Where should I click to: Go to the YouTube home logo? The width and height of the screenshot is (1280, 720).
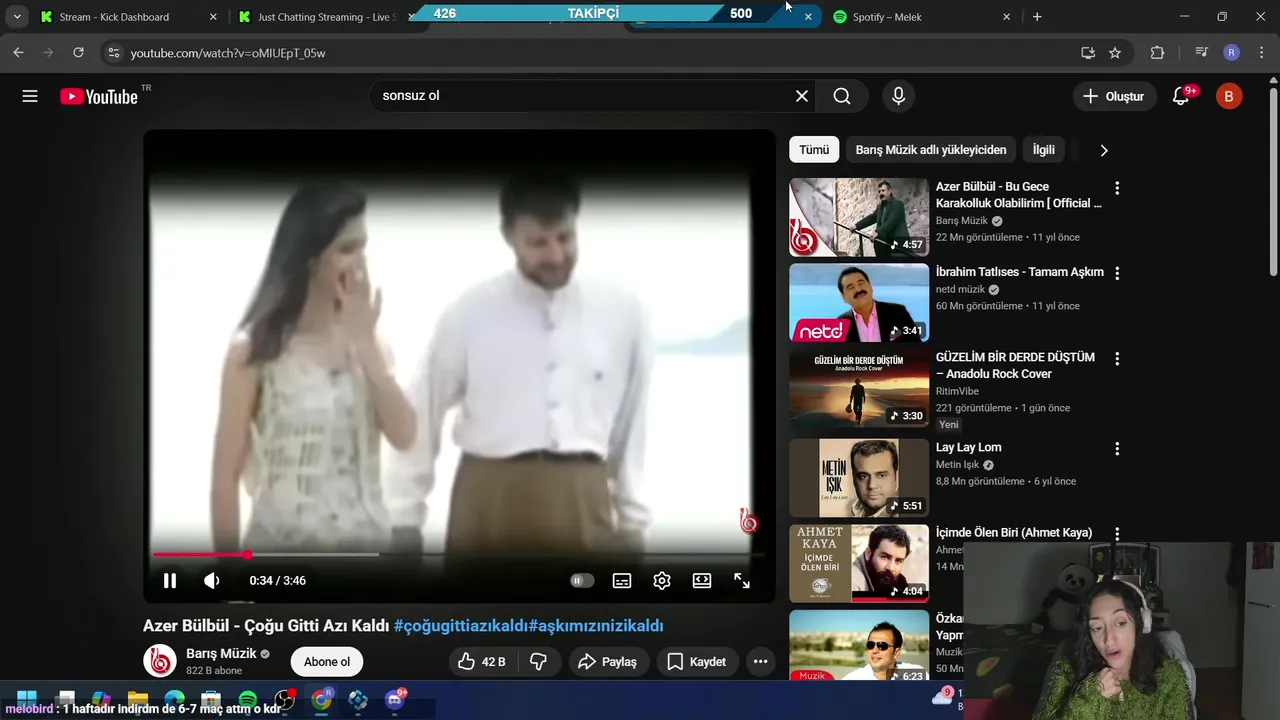98,96
